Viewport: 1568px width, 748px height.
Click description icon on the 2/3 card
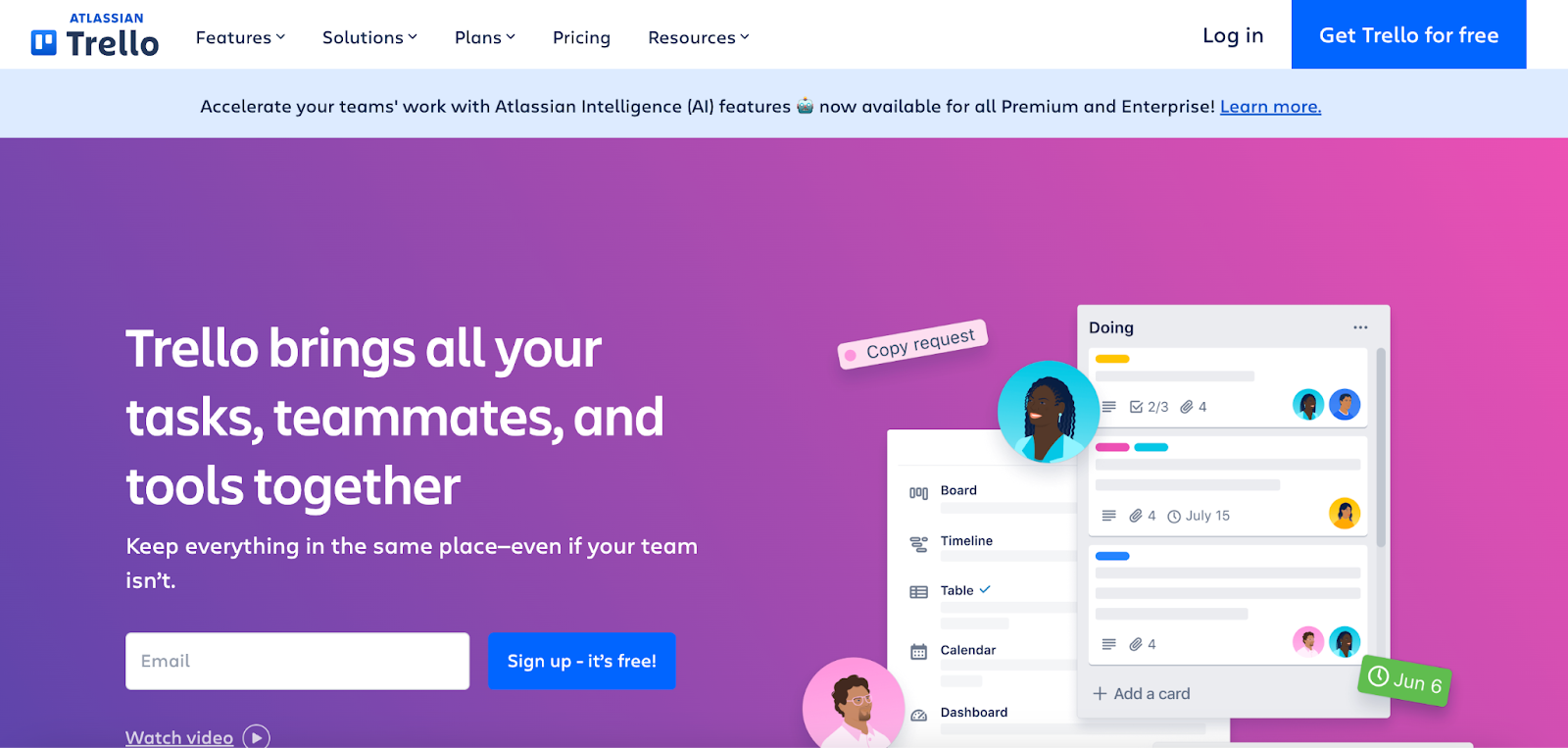coord(1108,406)
